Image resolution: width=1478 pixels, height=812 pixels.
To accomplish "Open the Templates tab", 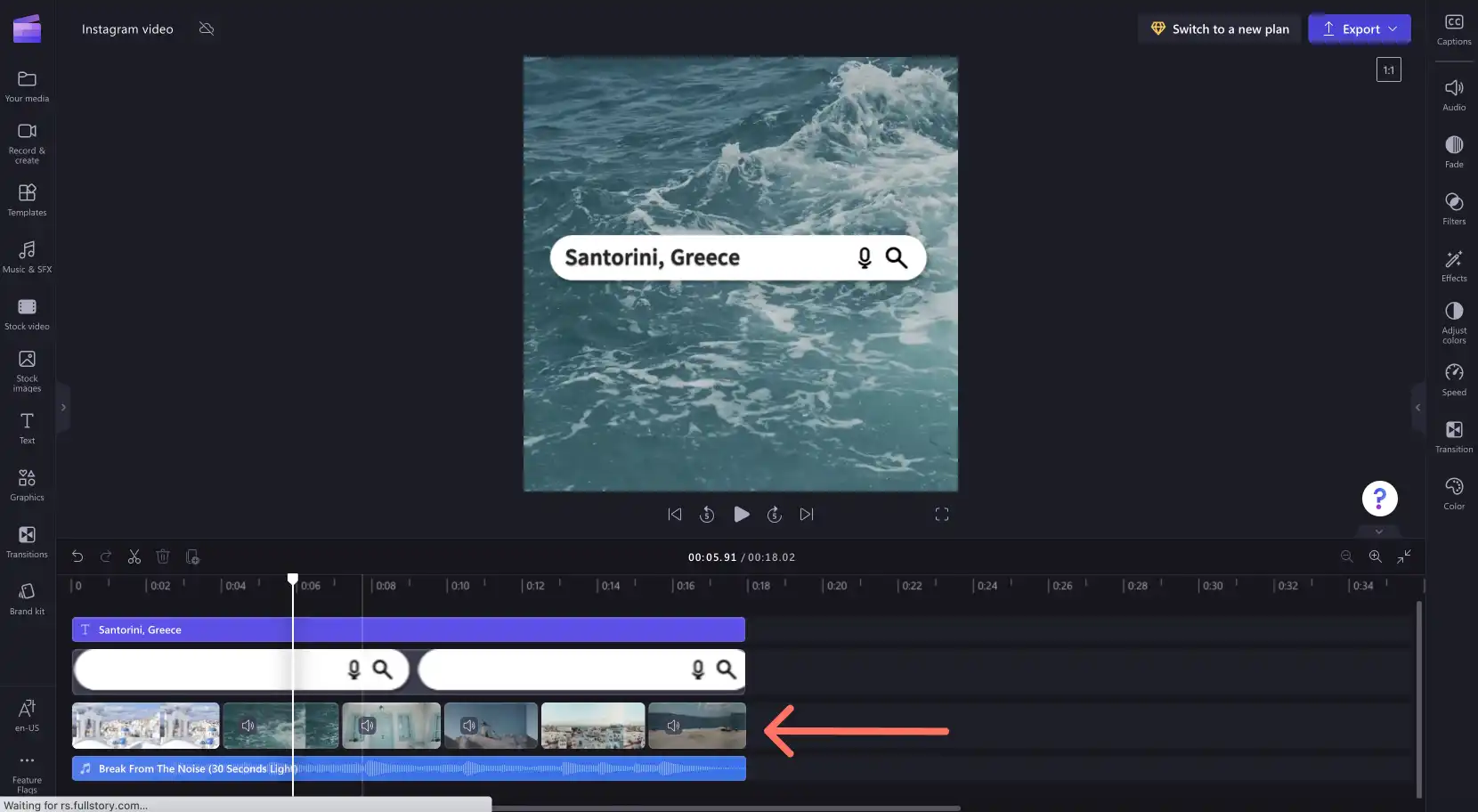I will [27, 199].
